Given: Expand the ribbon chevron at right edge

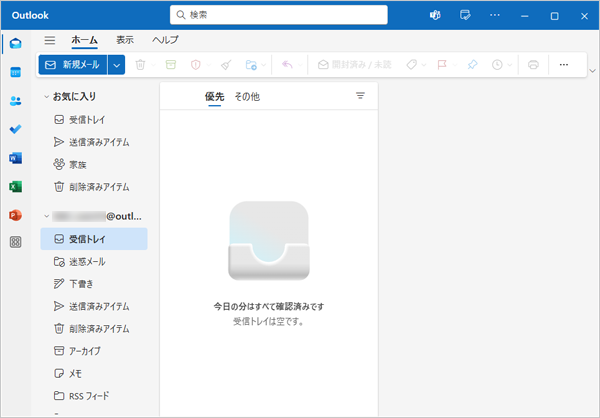Looking at the screenshot, I should (592, 71).
